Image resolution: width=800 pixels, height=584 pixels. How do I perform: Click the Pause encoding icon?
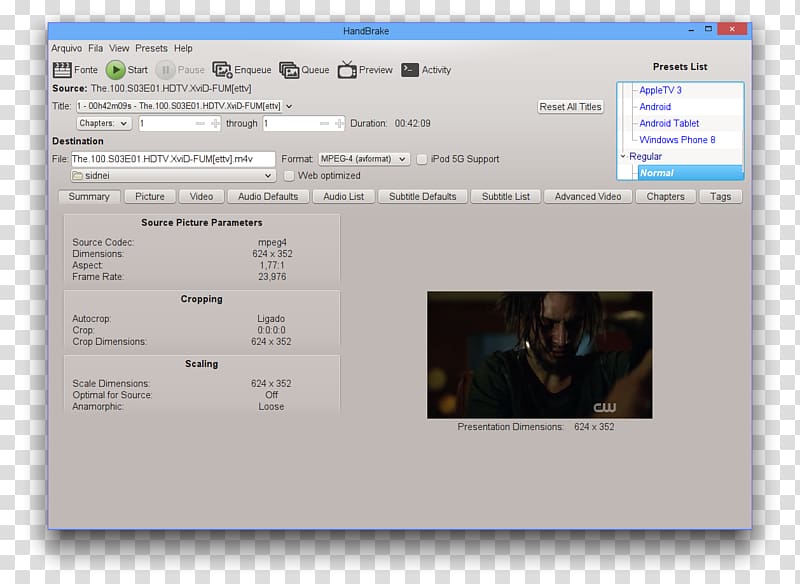tap(165, 70)
